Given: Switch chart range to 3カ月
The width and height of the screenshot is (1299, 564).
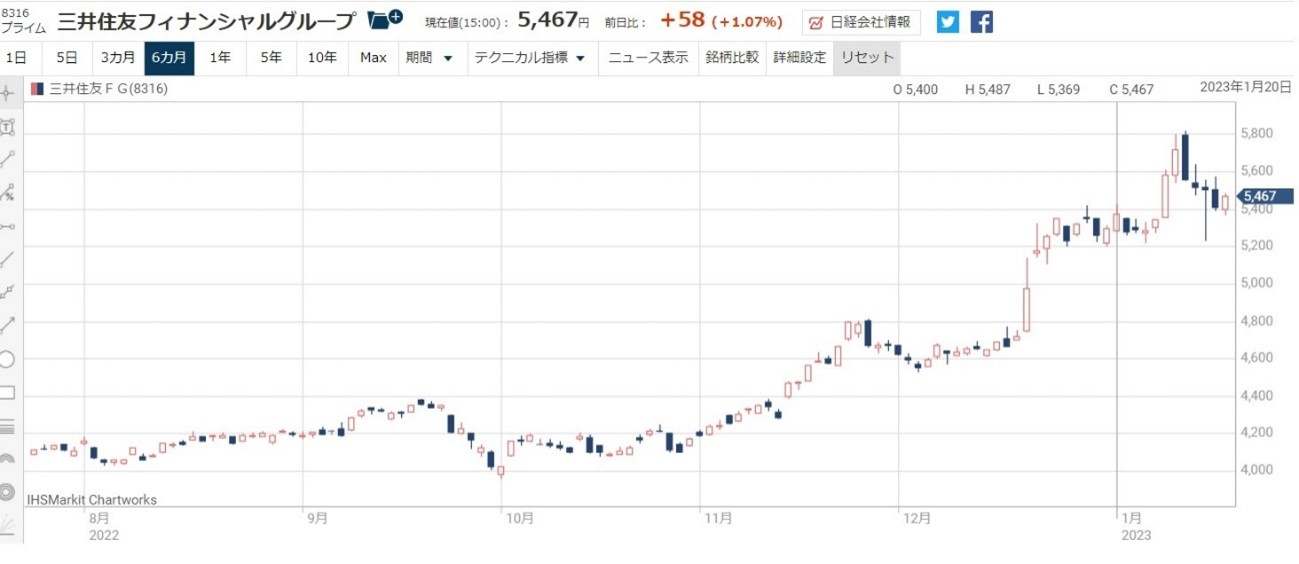Looking at the screenshot, I should point(118,58).
